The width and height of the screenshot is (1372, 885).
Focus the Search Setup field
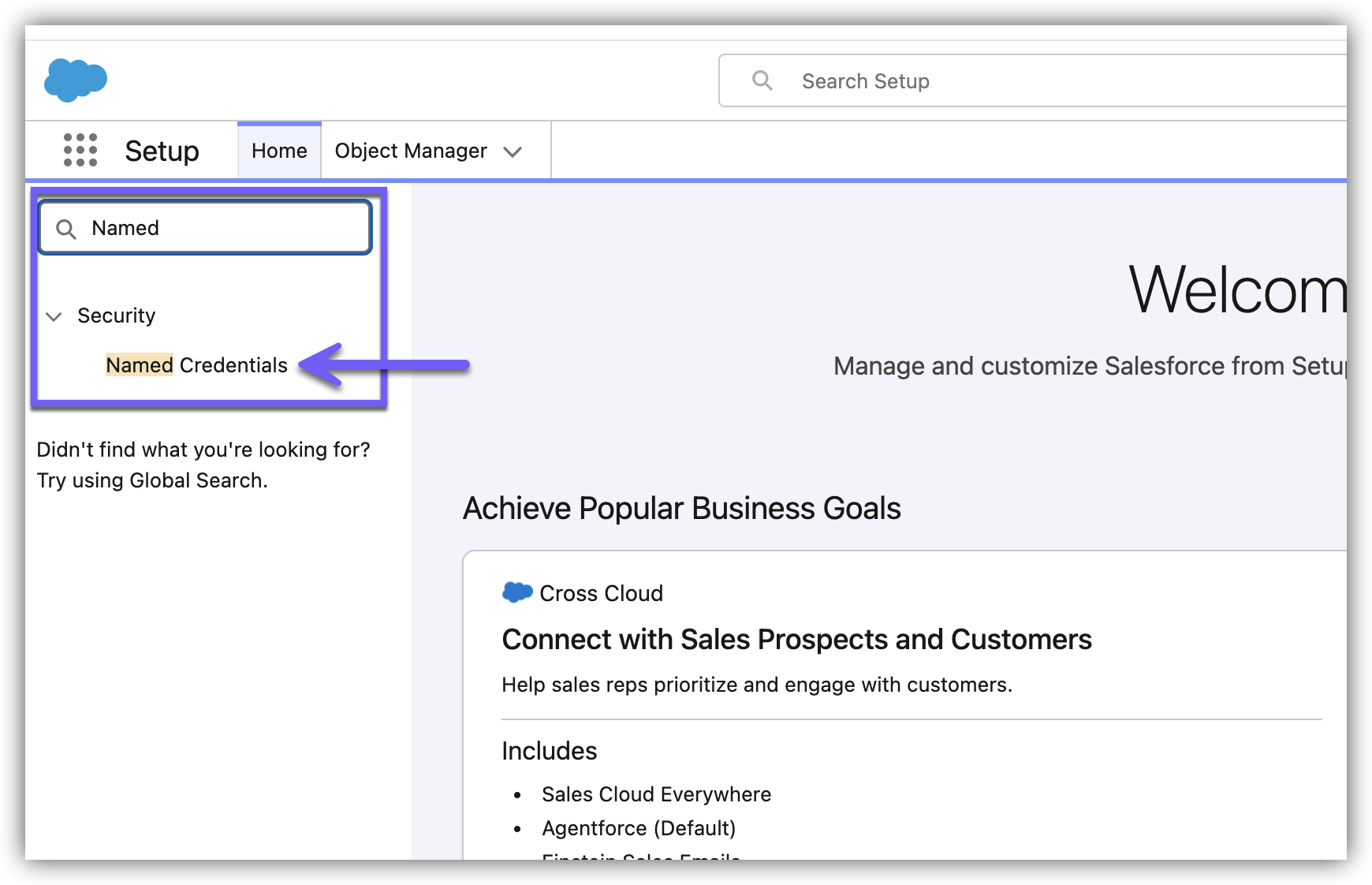click(1025, 81)
